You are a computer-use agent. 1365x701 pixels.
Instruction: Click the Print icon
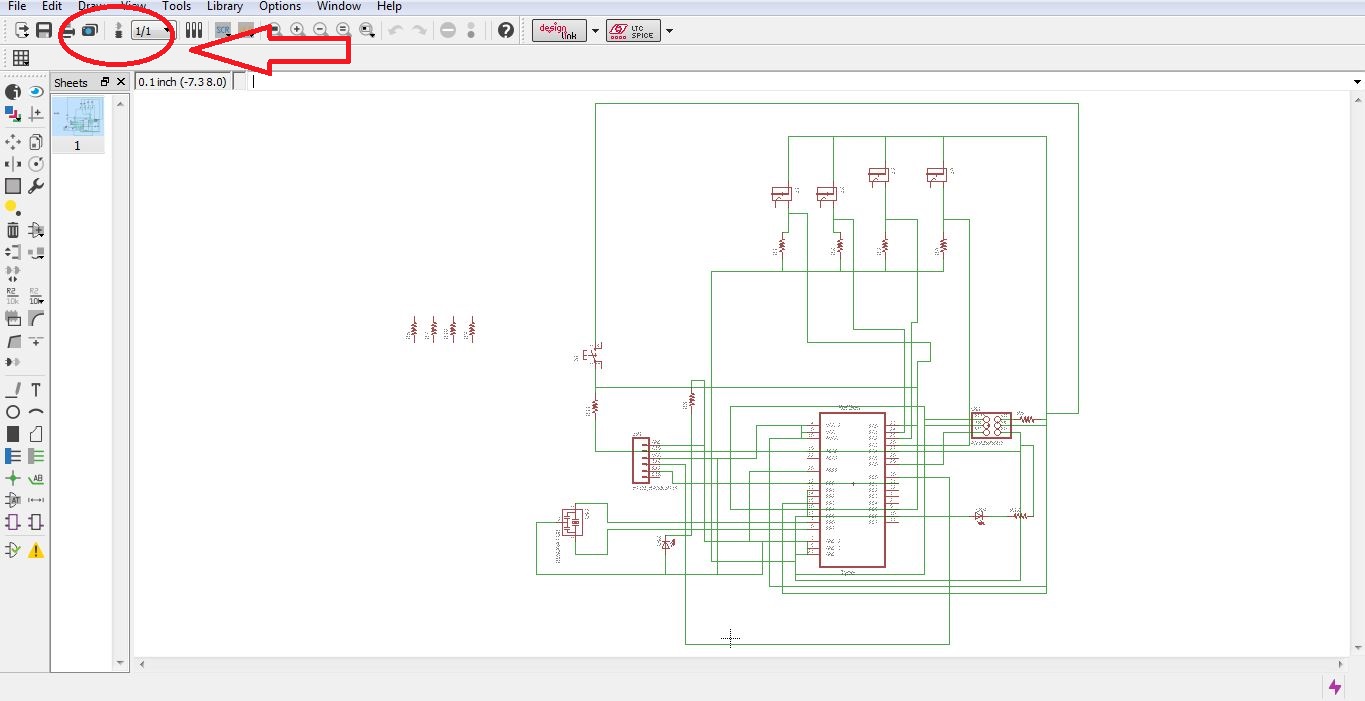coord(67,31)
